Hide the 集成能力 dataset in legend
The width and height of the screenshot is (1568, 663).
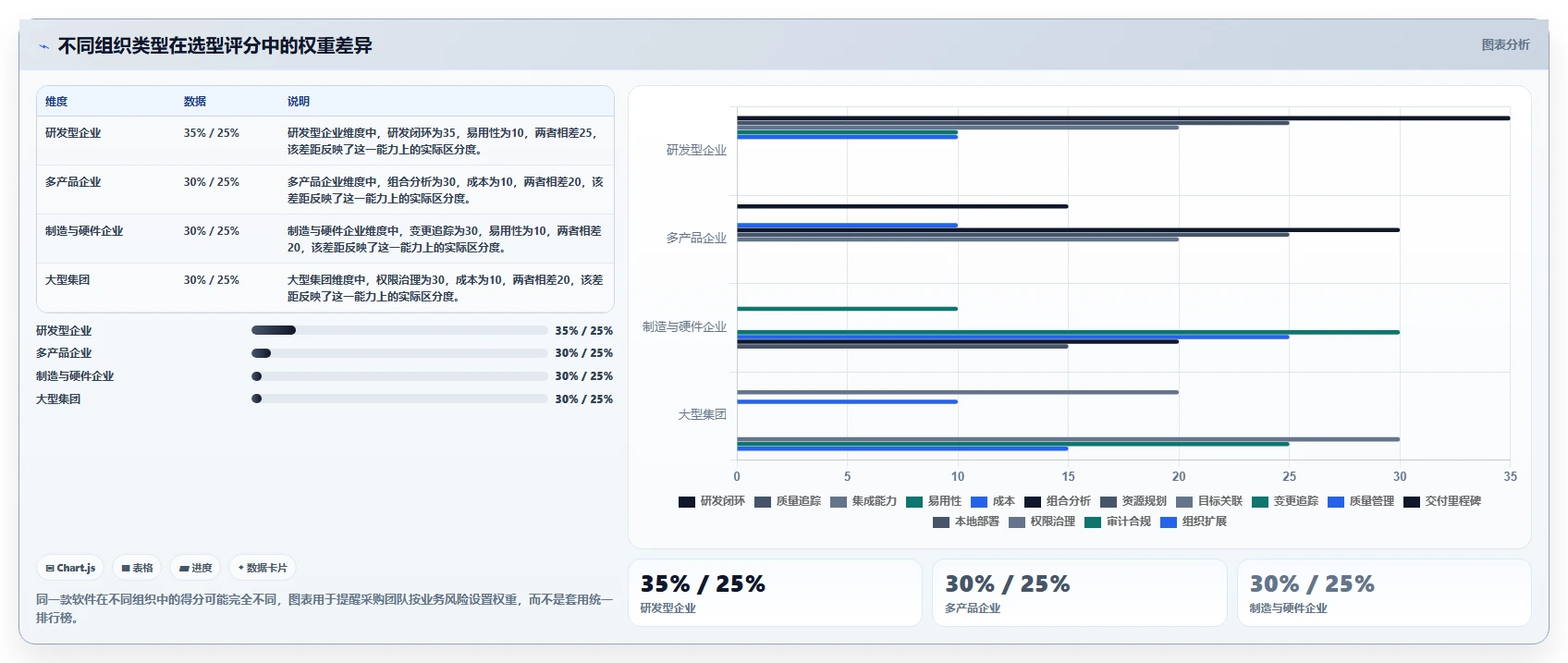(x=863, y=501)
